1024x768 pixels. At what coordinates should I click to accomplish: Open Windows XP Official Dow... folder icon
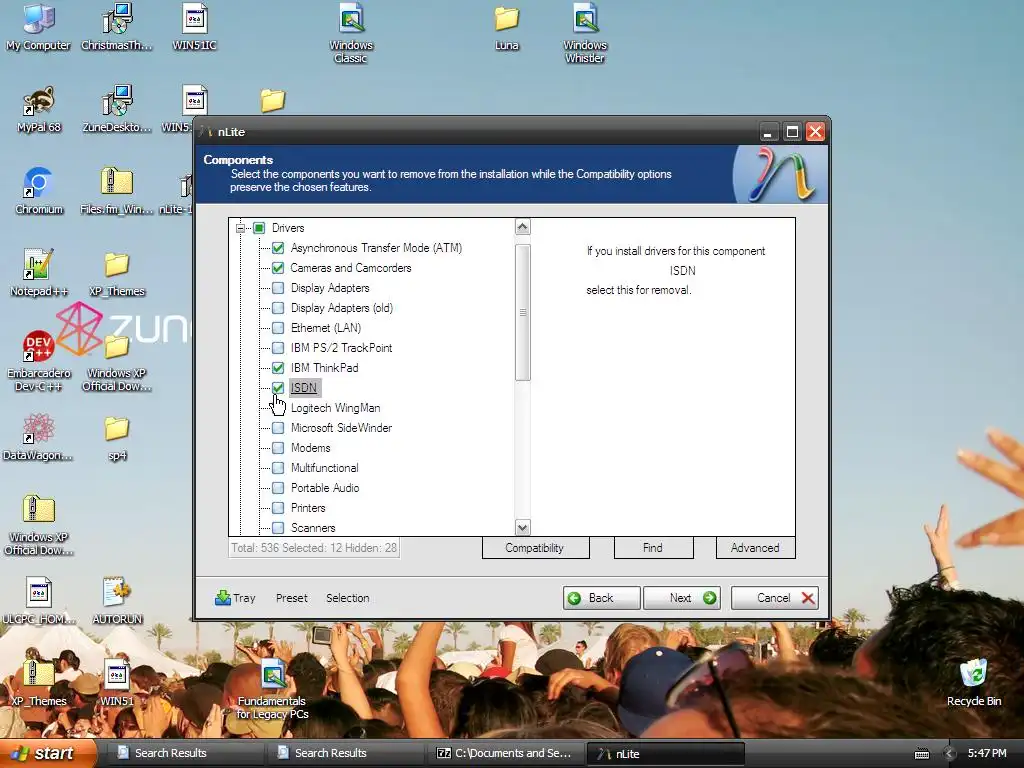pyautogui.click(x=117, y=361)
